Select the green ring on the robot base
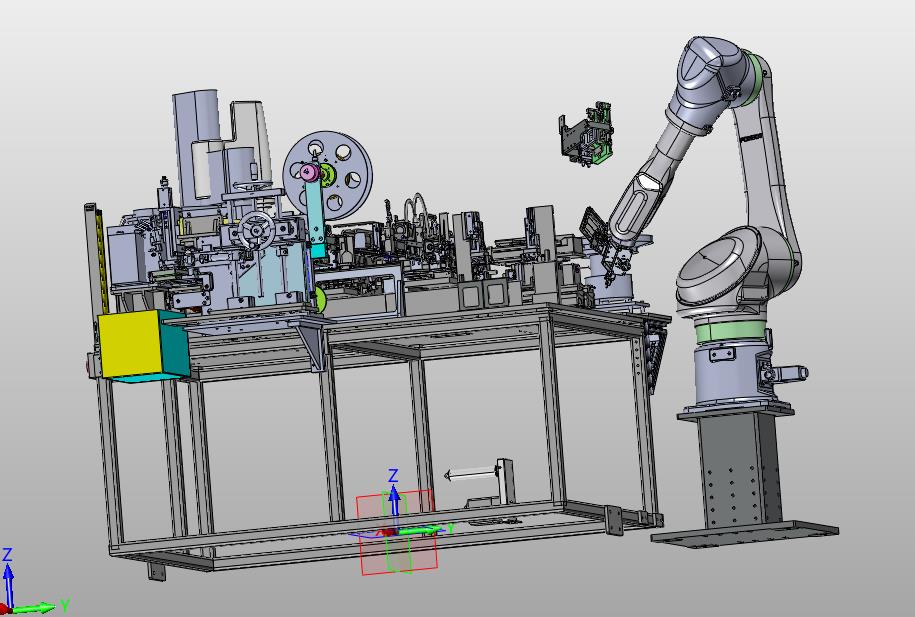This screenshot has width=915, height=617. 731,333
